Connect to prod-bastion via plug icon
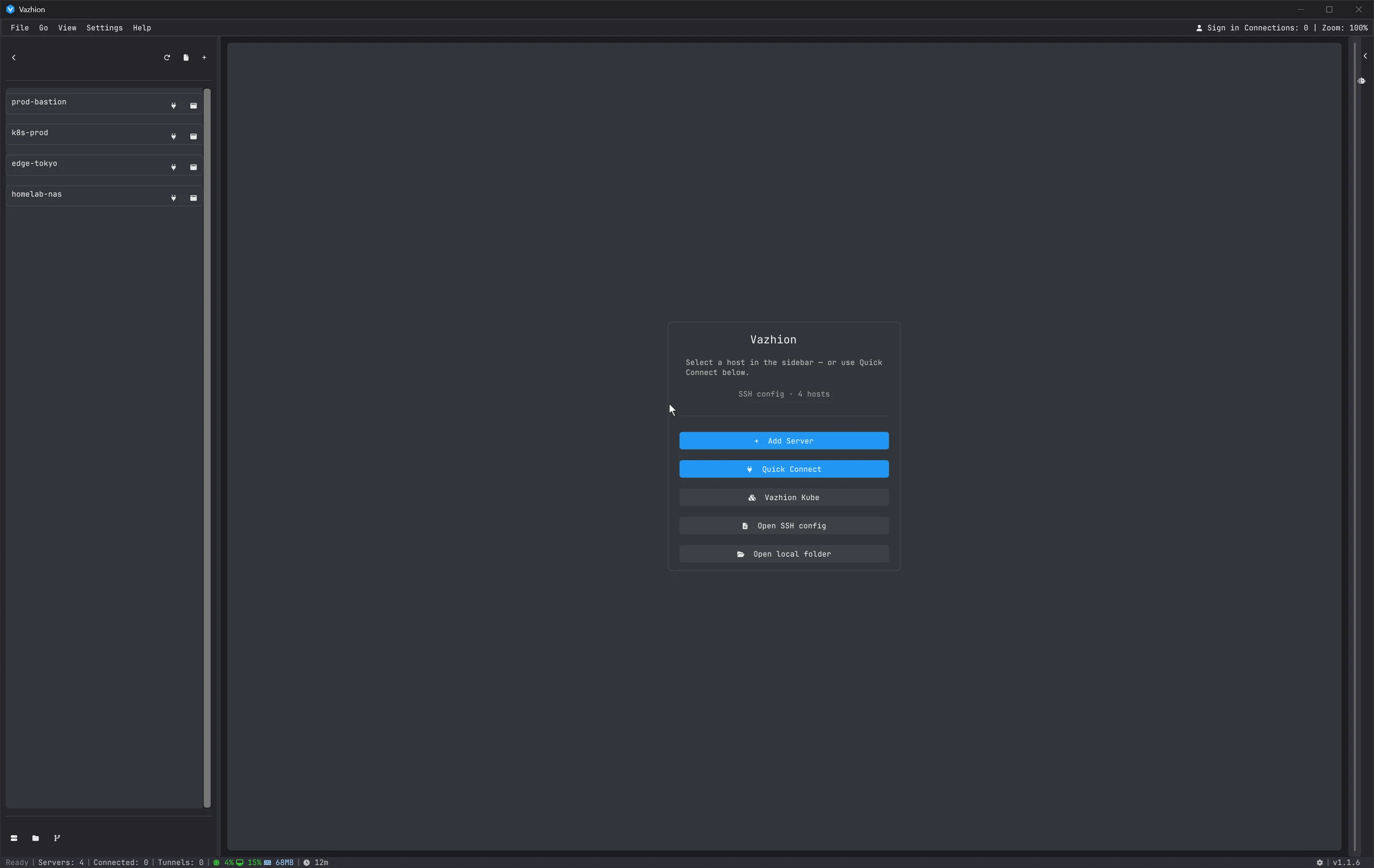This screenshot has width=1374, height=868. point(173,105)
